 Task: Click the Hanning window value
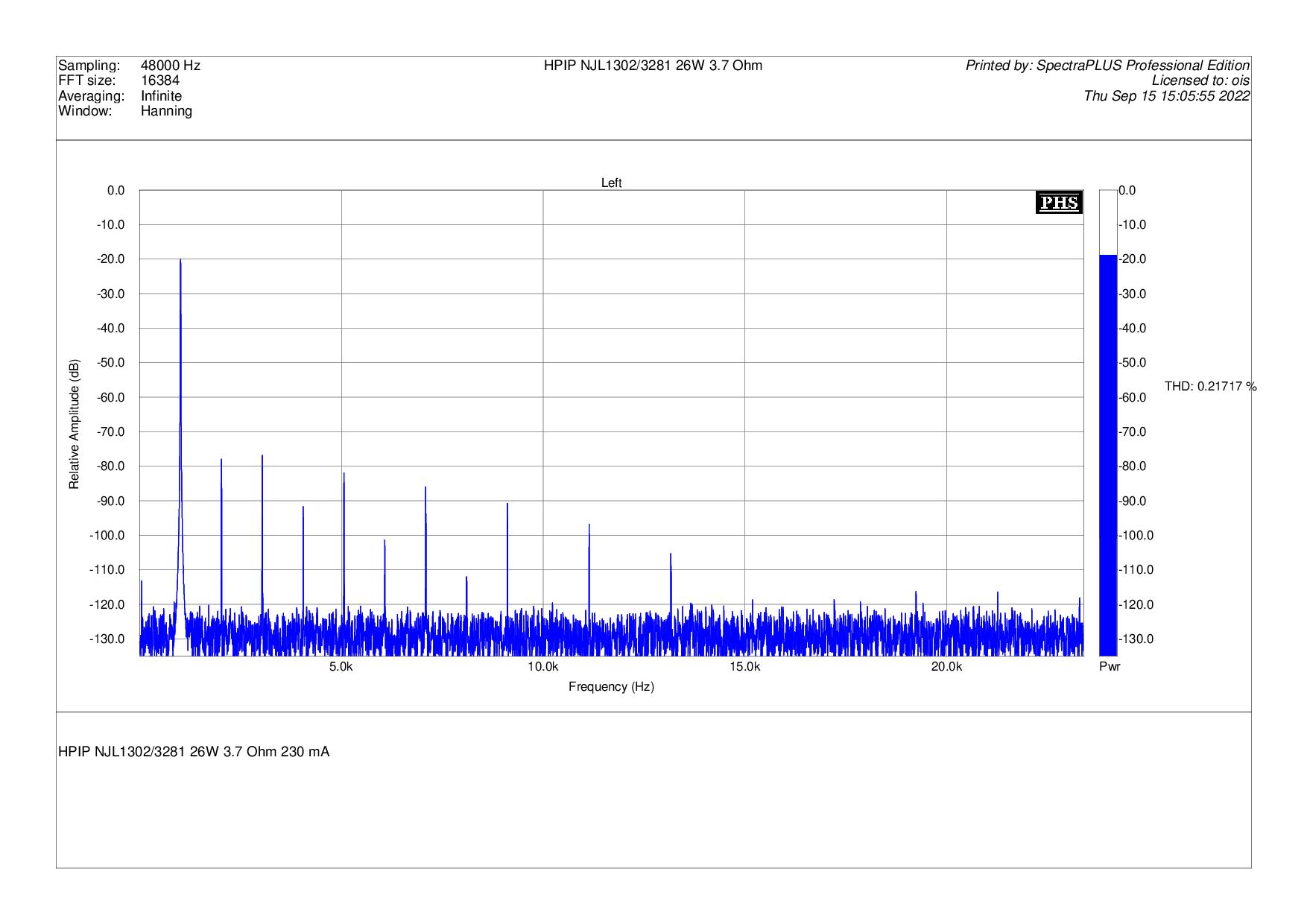coord(166,111)
